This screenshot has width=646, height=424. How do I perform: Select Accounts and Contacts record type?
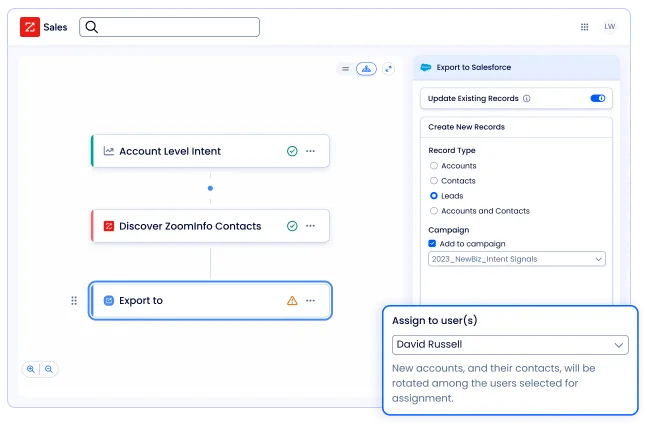coord(434,211)
